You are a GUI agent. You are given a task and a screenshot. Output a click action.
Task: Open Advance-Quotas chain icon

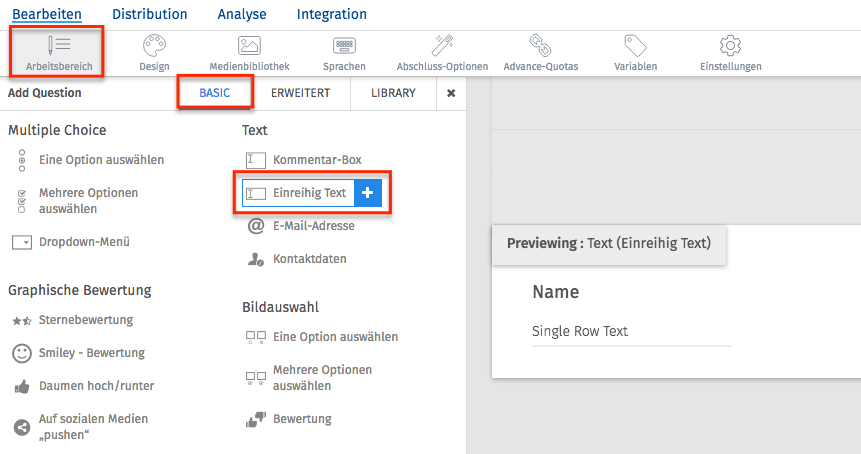point(540,46)
